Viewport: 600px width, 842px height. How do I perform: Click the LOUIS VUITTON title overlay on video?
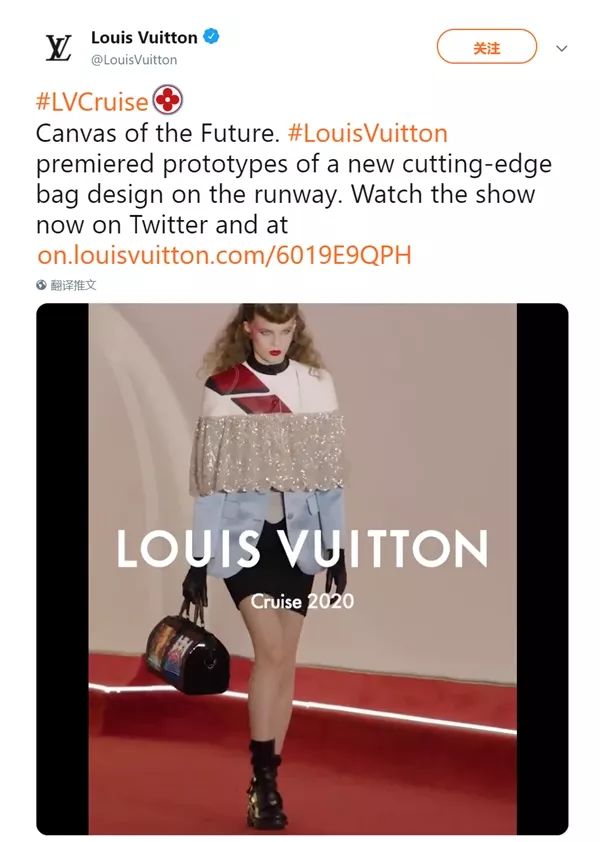[302, 548]
